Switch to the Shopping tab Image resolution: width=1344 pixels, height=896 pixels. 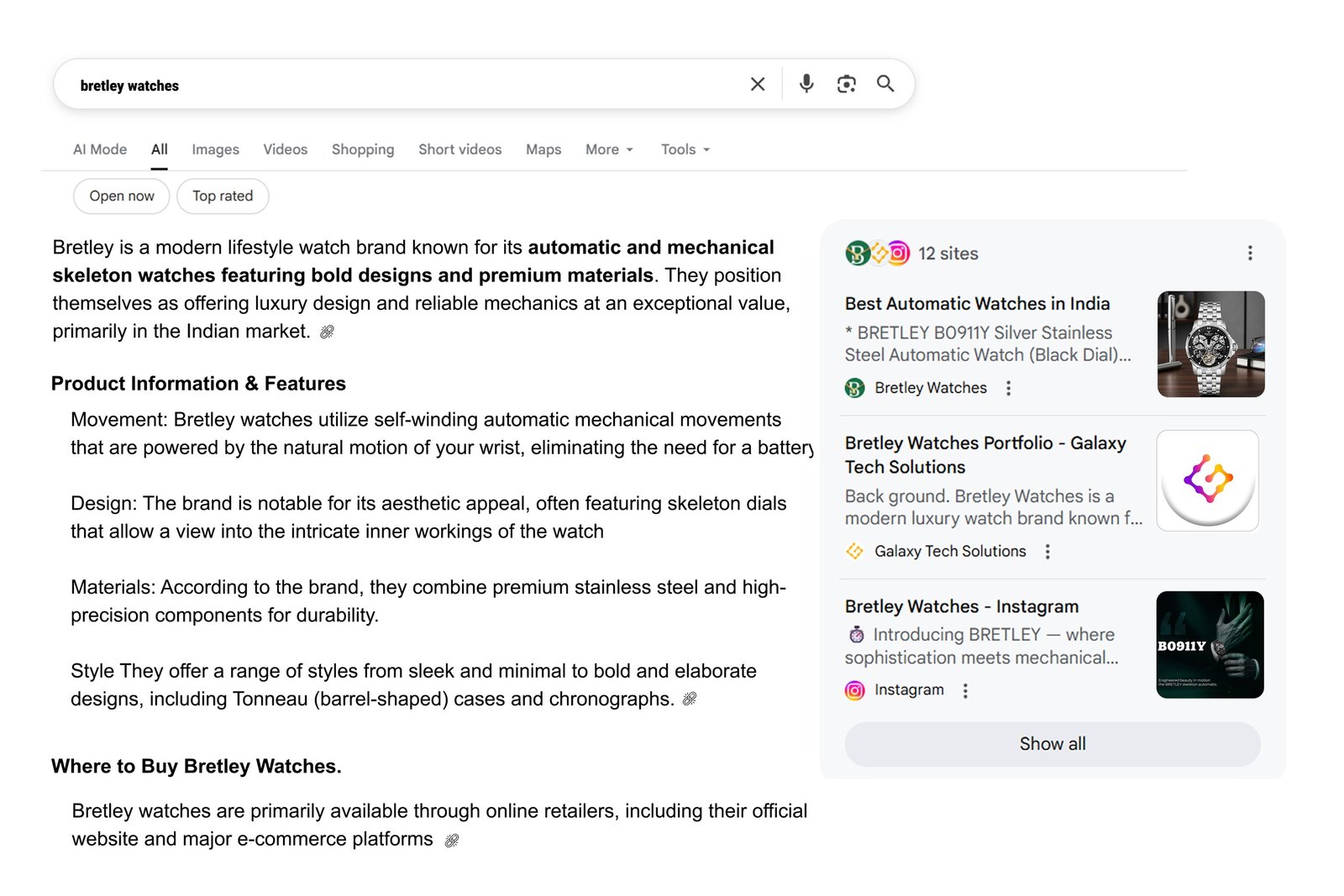pos(363,149)
